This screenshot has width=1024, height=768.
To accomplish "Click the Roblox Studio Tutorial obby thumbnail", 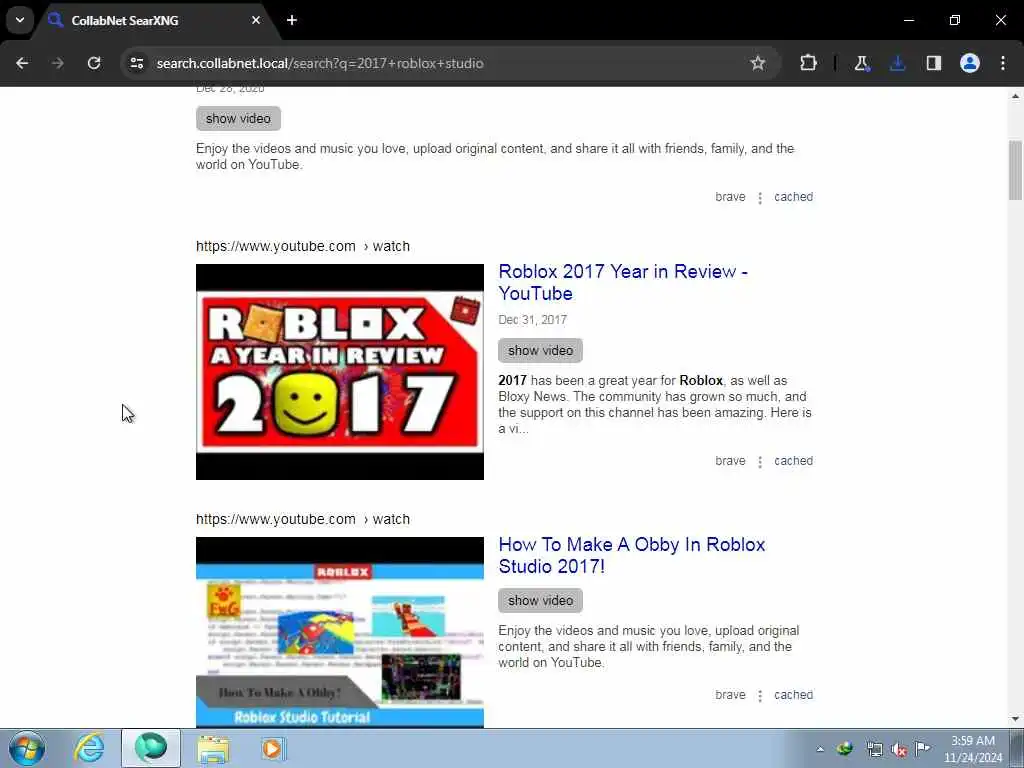I will click(x=340, y=632).
